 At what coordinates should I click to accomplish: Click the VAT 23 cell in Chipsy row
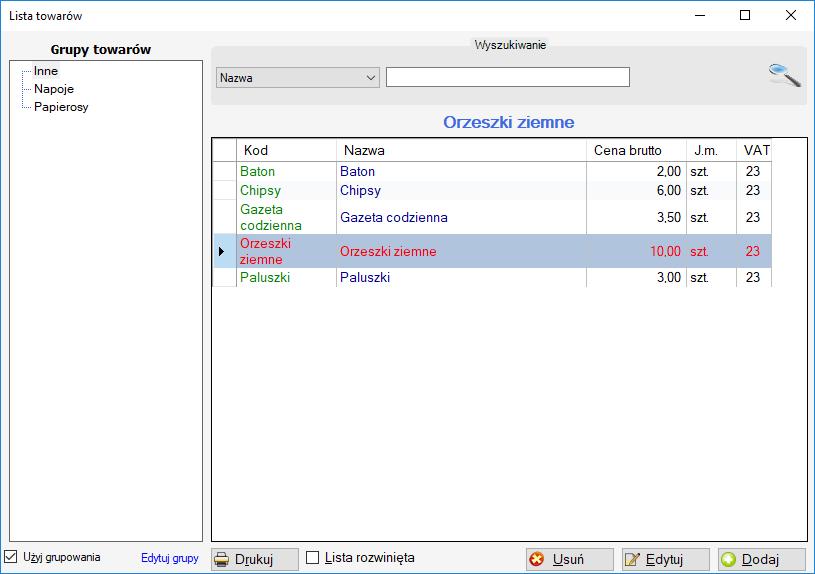754,190
